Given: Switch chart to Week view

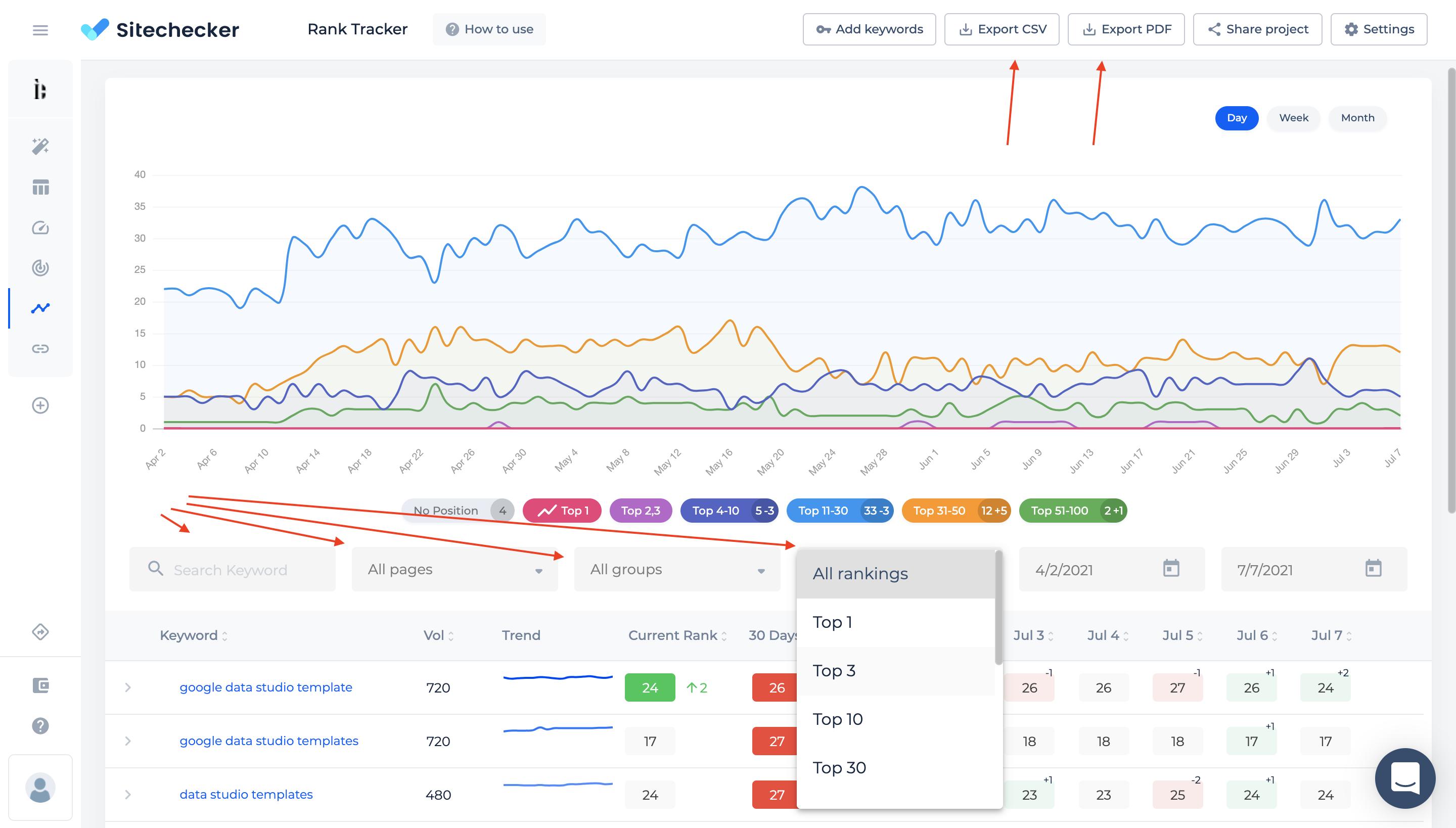Looking at the screenshot, I should click(1293, 118).
